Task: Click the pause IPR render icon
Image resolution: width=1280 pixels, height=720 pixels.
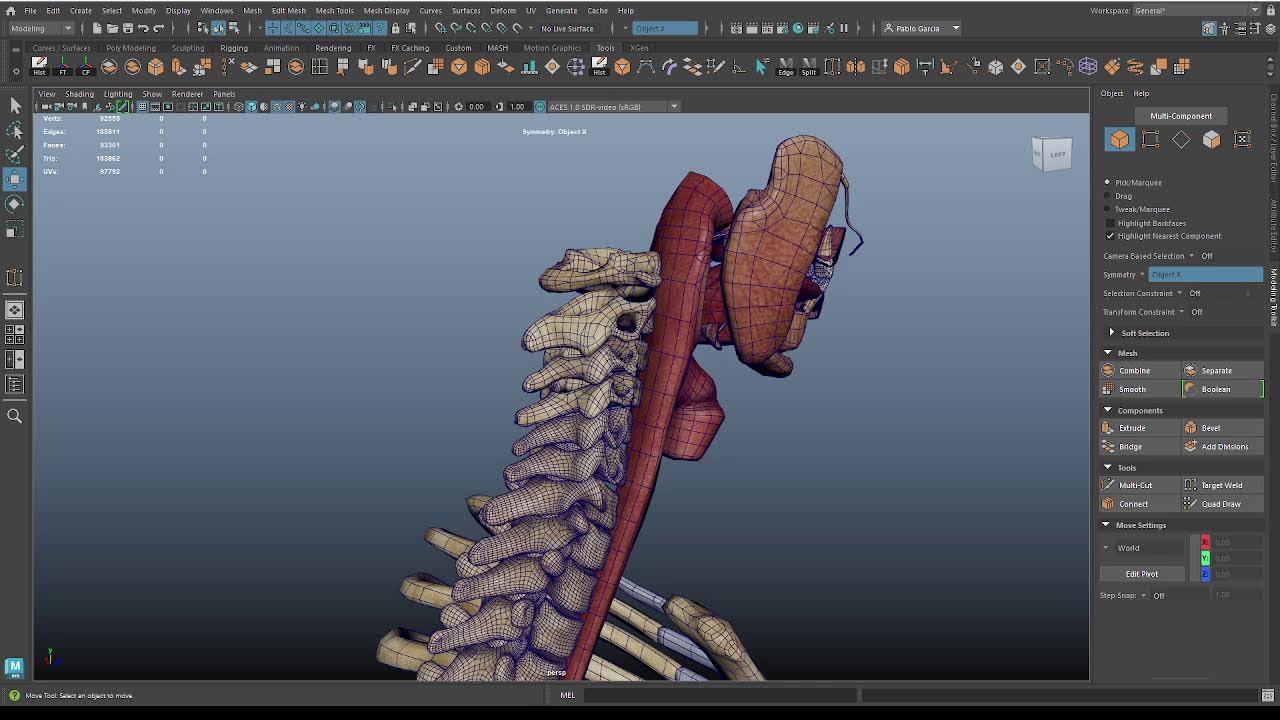Action: pos(844,28)
